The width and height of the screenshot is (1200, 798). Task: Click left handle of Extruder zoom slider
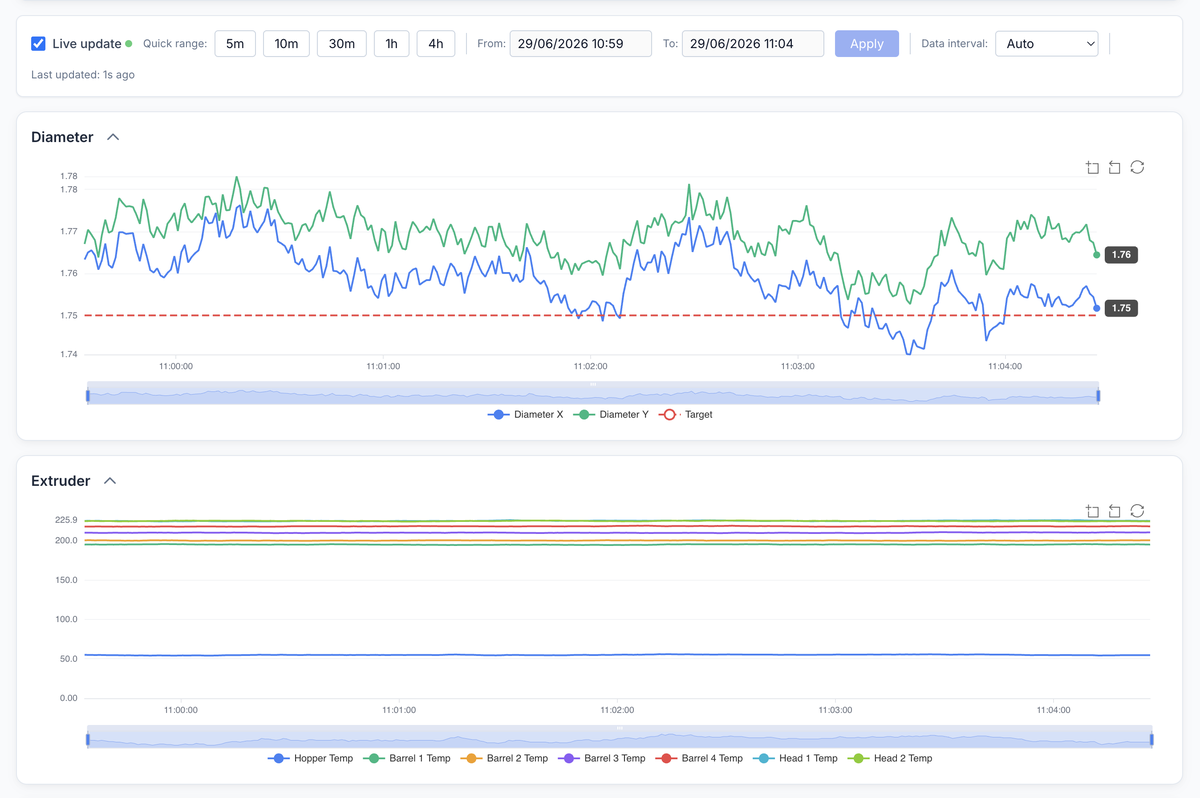coord(87,740)
